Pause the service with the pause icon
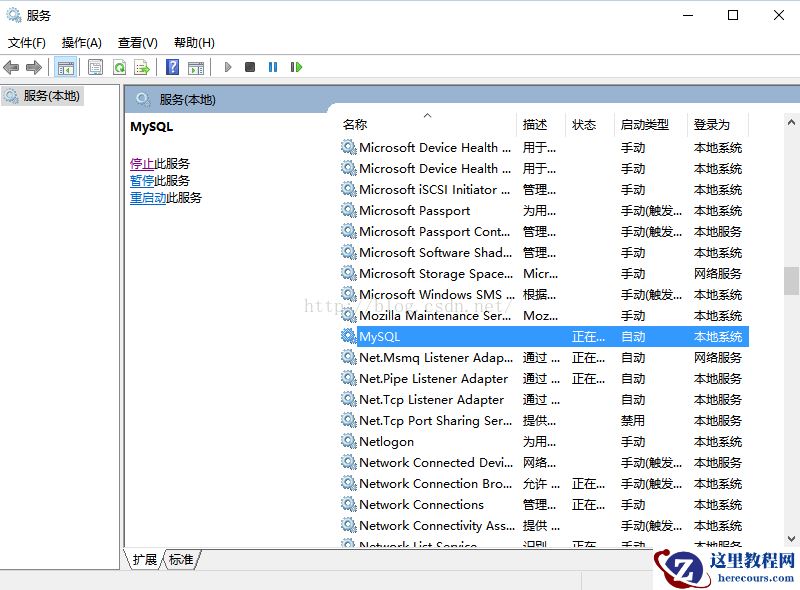 [x=271, y=67]
